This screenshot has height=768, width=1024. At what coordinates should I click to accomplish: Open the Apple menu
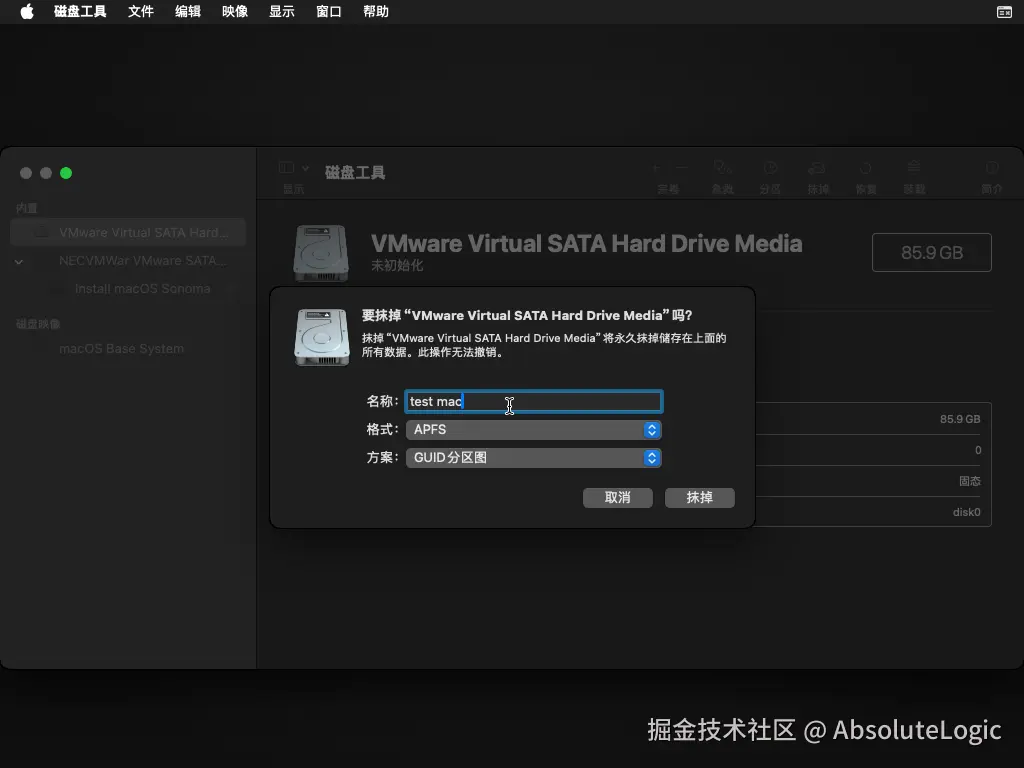[x=27, y=11]
